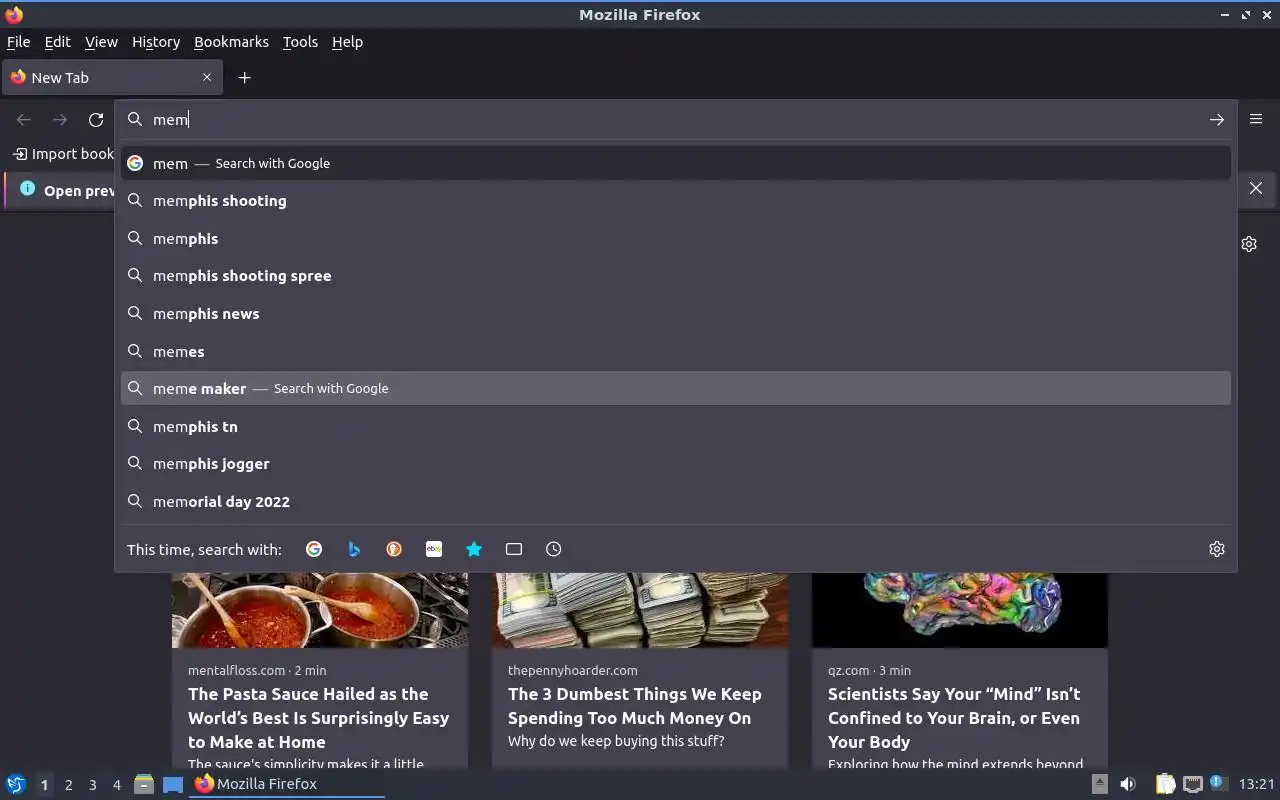Switch to workspace 3

pyautogui.click(x=92, y=785)
